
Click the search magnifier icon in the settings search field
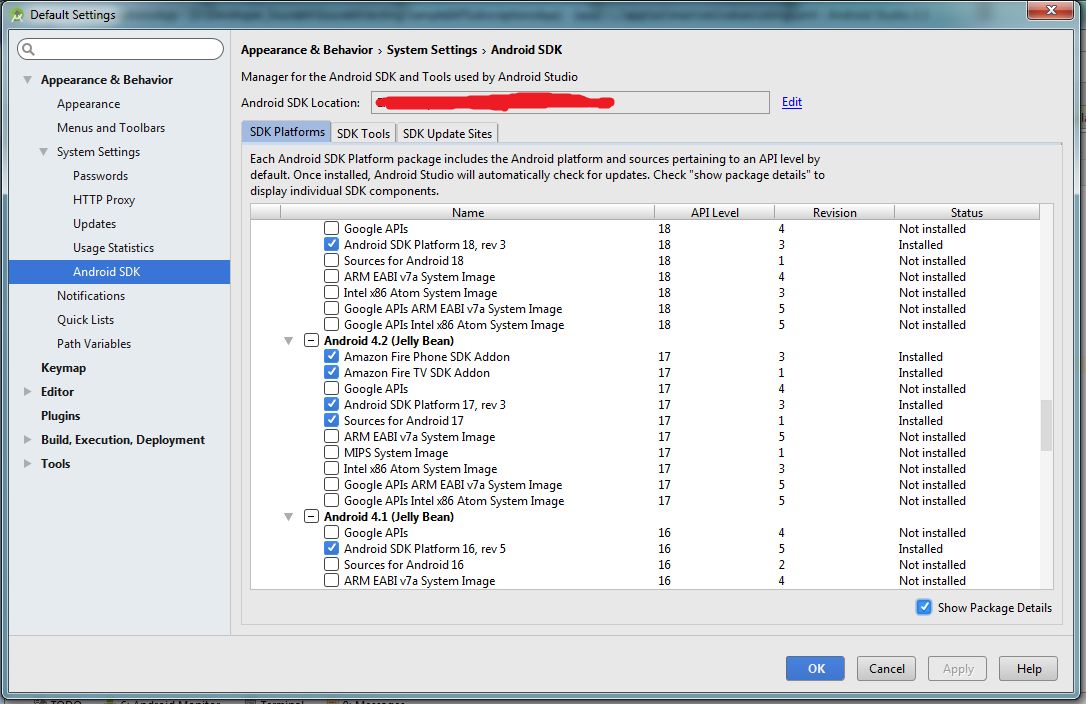coord(28,49)
